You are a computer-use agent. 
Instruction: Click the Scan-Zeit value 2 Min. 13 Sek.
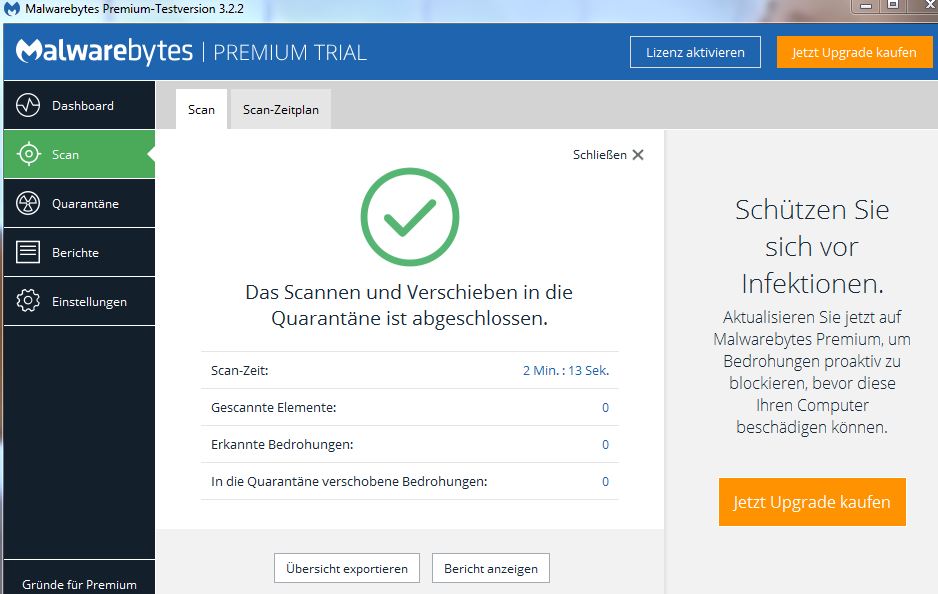coord(565,371)
